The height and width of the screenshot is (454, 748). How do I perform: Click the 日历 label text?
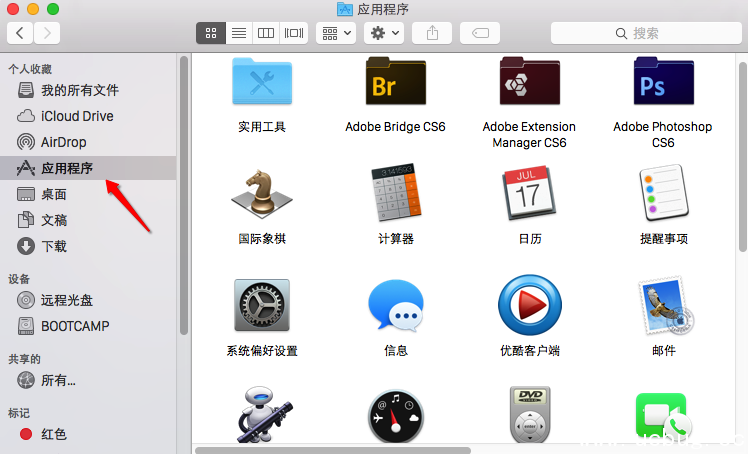coord(530,238)
